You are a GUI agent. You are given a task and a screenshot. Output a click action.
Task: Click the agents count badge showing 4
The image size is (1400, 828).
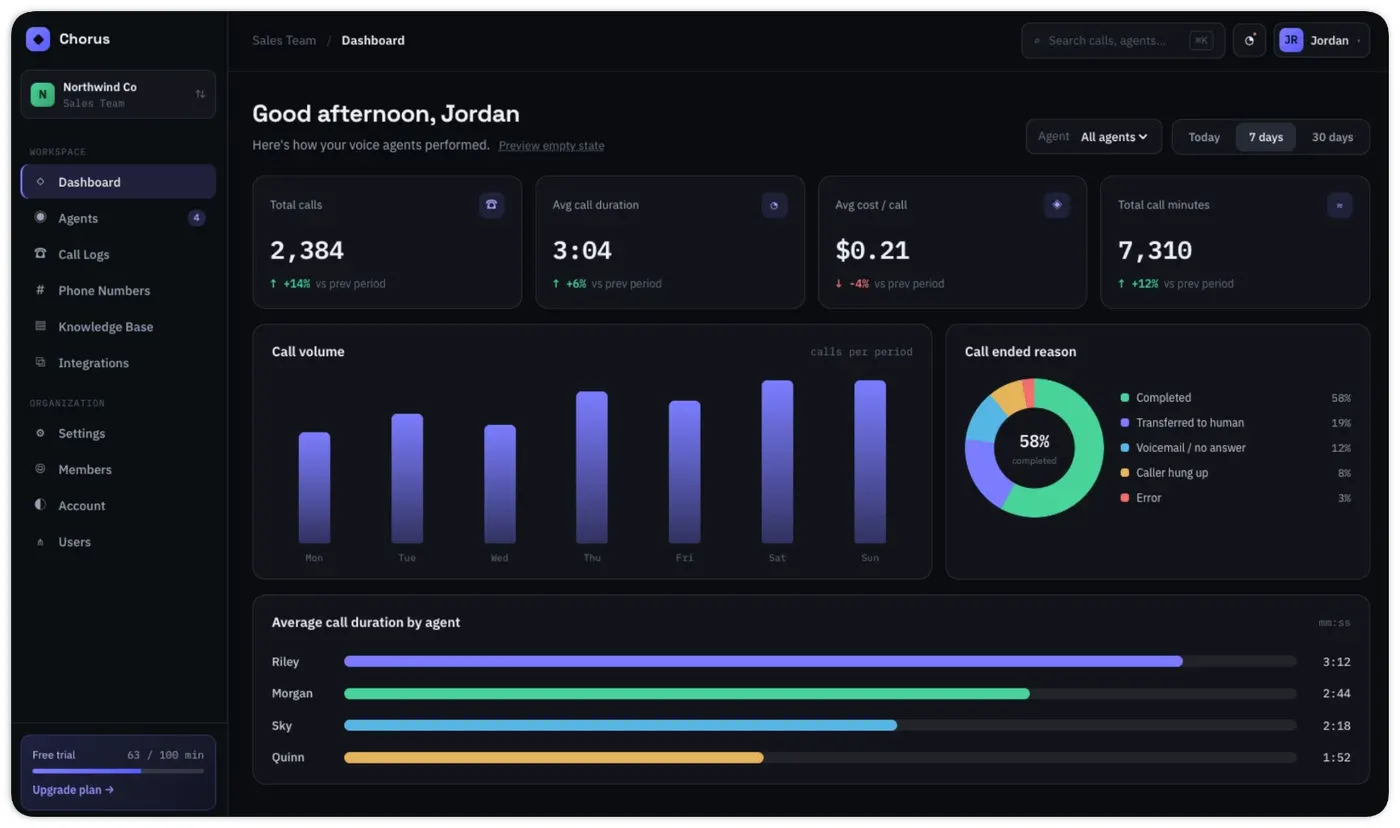click(x=197, y=218)
